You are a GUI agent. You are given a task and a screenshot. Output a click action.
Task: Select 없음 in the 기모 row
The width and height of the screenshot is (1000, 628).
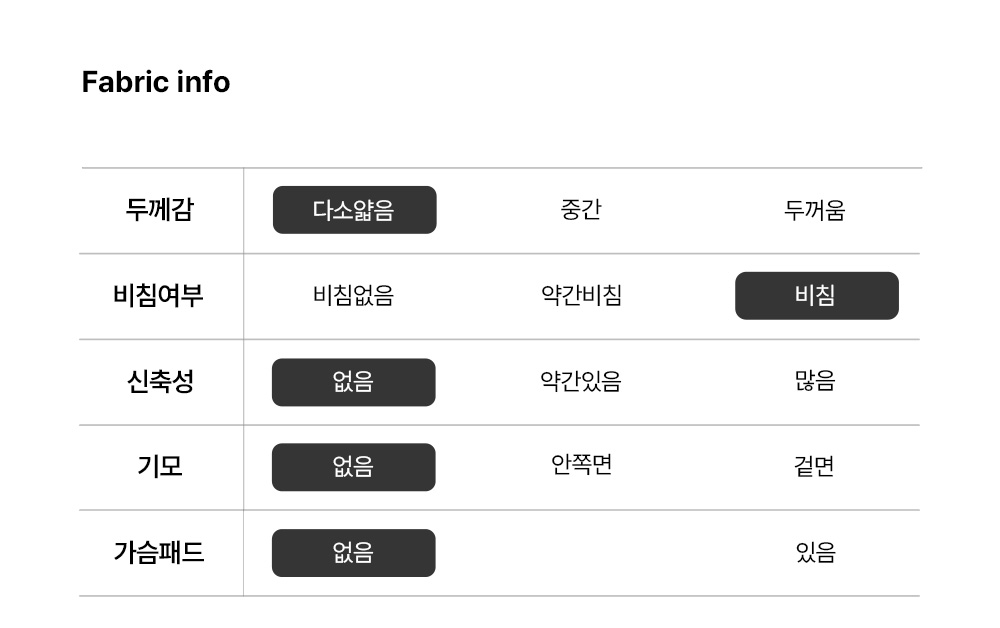coord(353,467)
